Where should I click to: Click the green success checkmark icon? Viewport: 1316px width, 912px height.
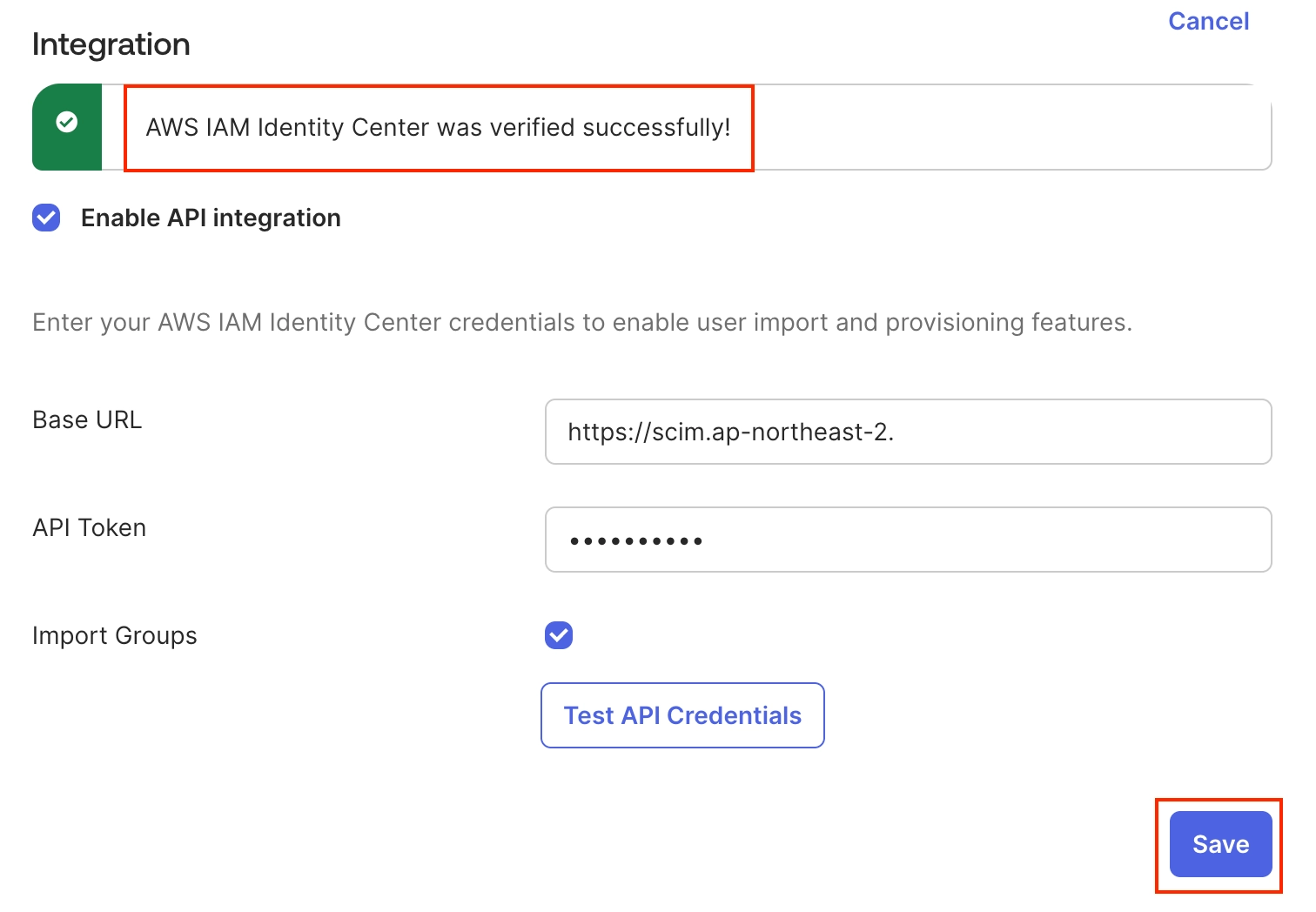[67, 123]
